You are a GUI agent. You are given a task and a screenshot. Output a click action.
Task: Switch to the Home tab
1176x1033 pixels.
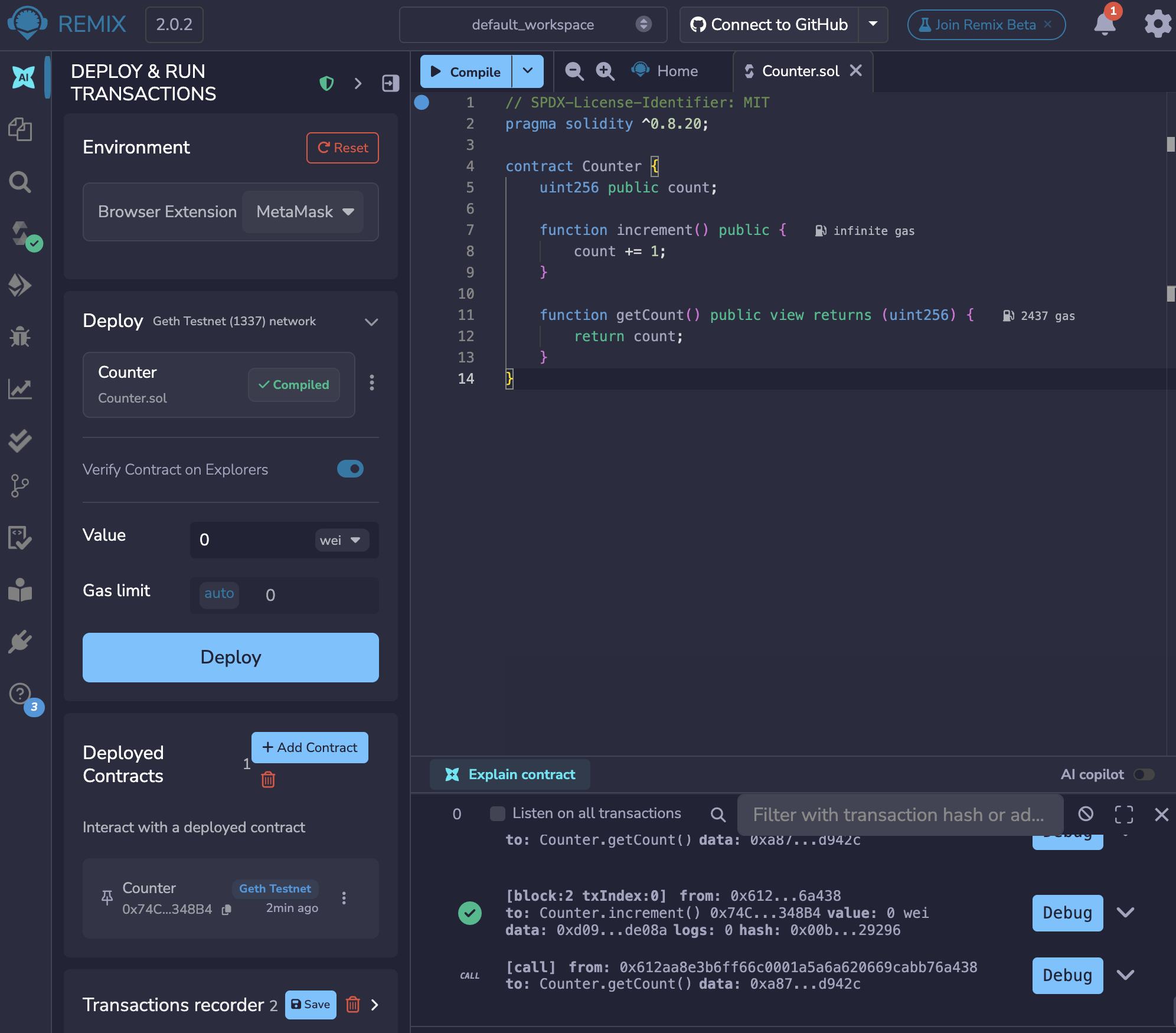(665, 71)
